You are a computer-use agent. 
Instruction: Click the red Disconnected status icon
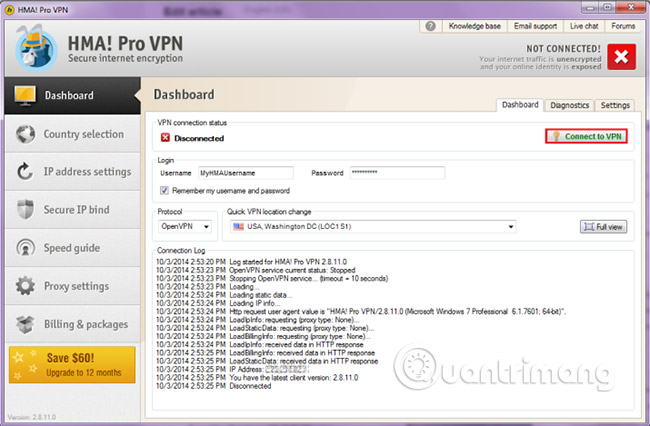click(x=165, y=138)
